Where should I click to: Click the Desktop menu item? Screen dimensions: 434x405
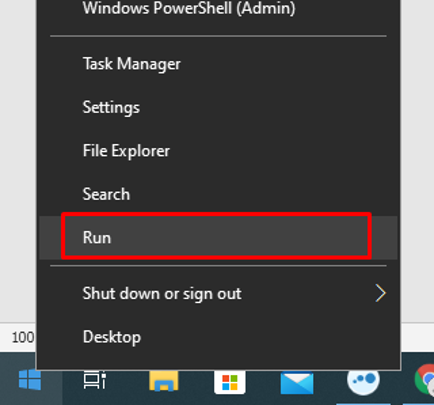218,337
